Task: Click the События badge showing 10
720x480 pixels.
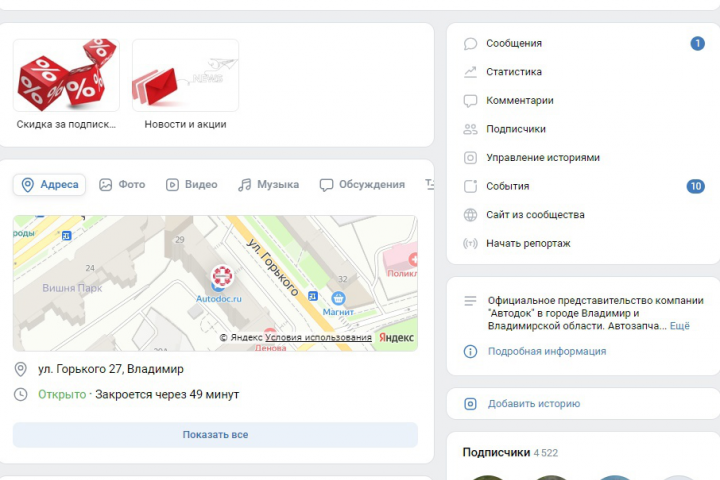Action: pos(696,186)
